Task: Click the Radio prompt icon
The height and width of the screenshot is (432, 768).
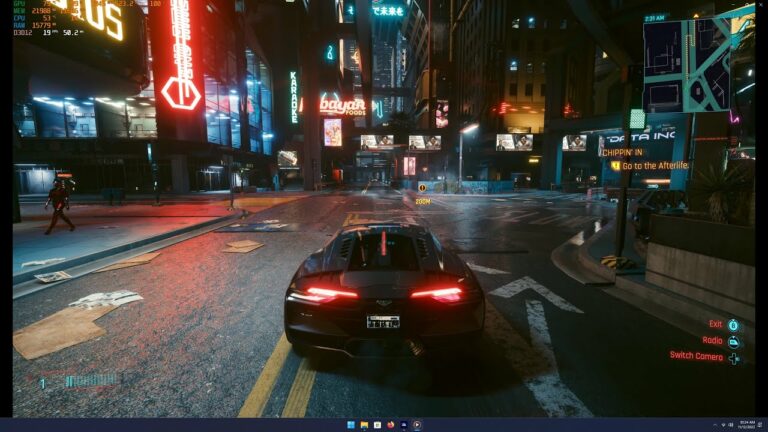Action: click(x=733, y=341)
